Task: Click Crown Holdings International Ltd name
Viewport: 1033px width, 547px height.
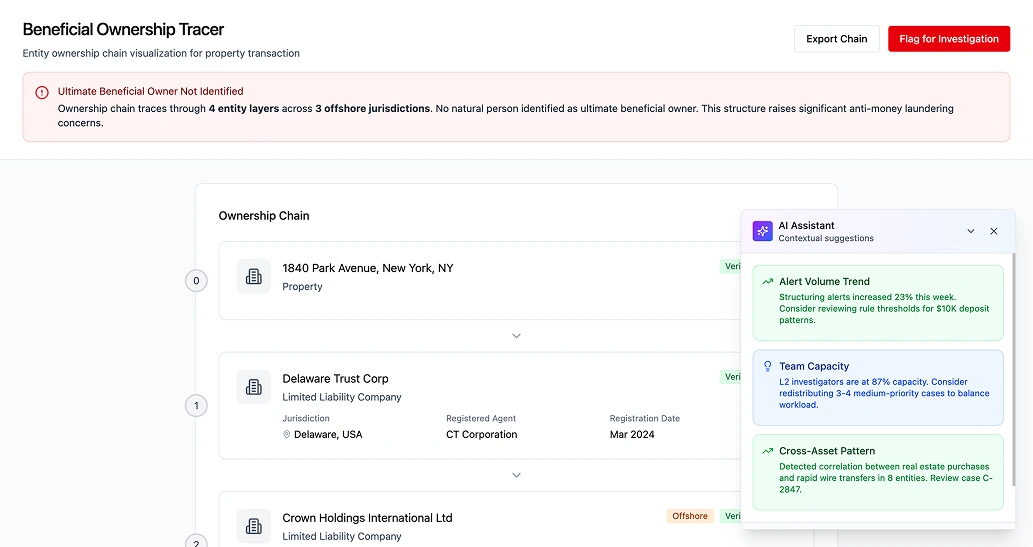Action: [367, 518]
